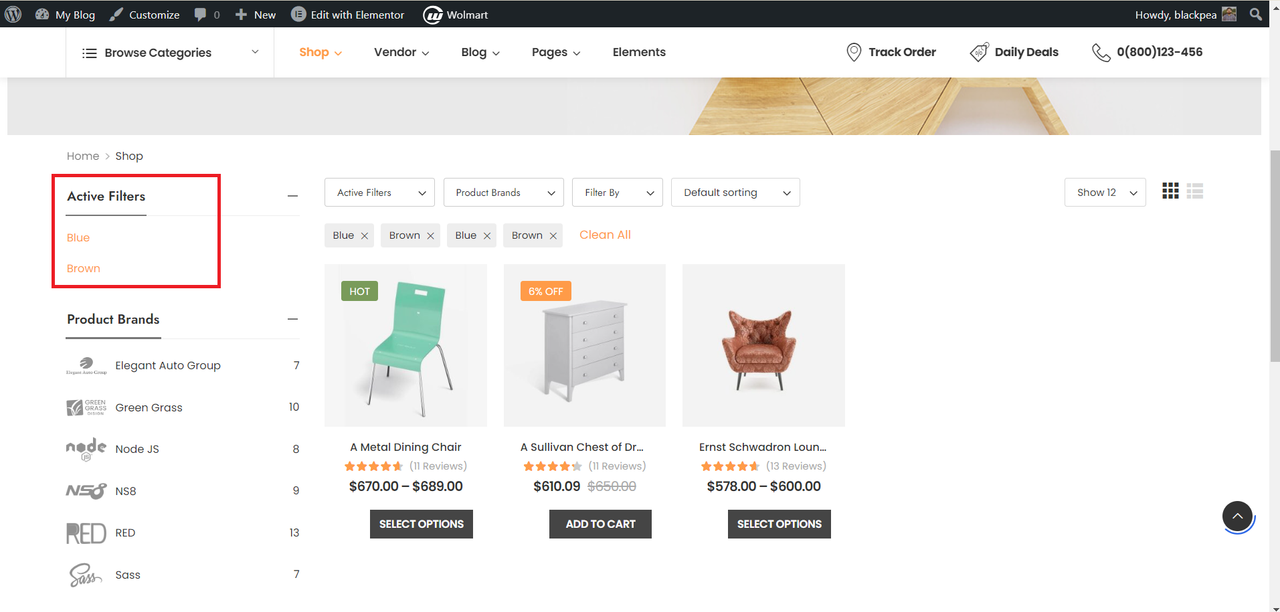Click the Ernst Schwadron Loun... title
Viewport: 1280px width, 612px height.
pos(763,448)
